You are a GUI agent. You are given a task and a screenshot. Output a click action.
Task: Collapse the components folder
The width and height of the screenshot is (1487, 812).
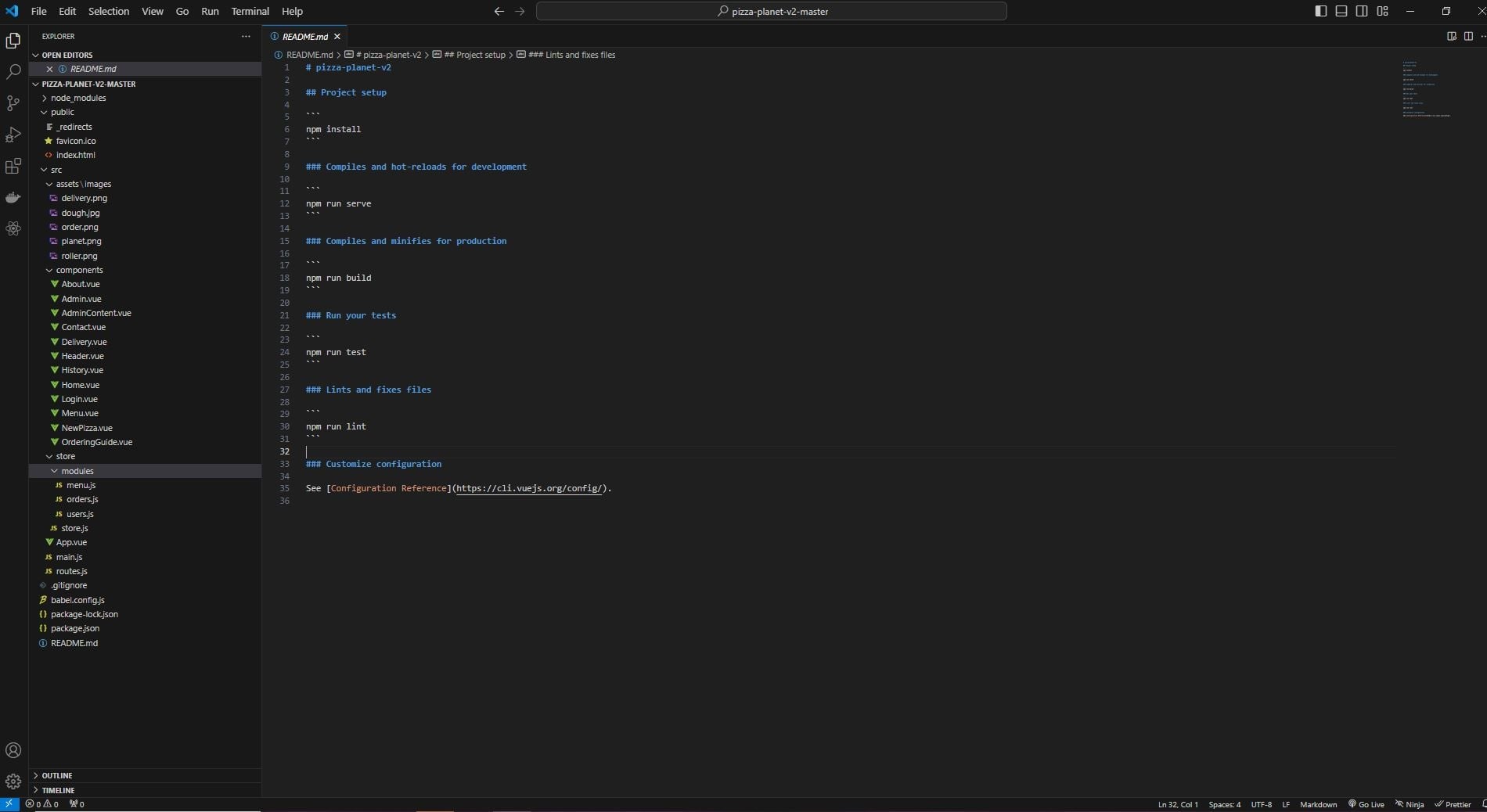(79, 270)
